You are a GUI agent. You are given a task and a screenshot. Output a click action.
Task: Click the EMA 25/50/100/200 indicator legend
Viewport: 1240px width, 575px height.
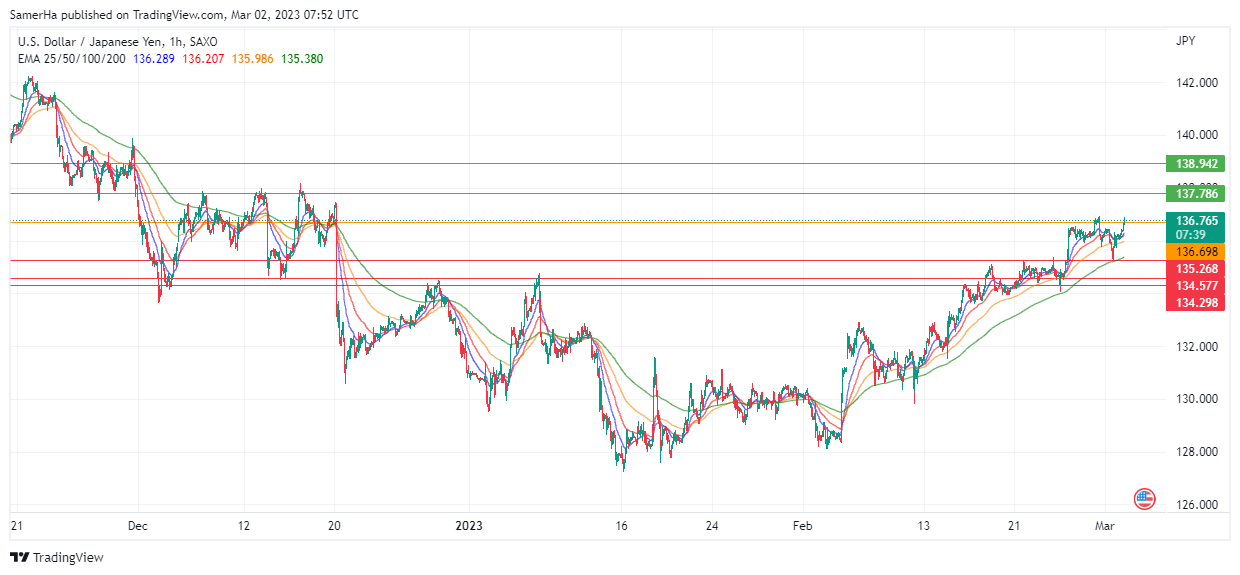(x=72, y=59)
